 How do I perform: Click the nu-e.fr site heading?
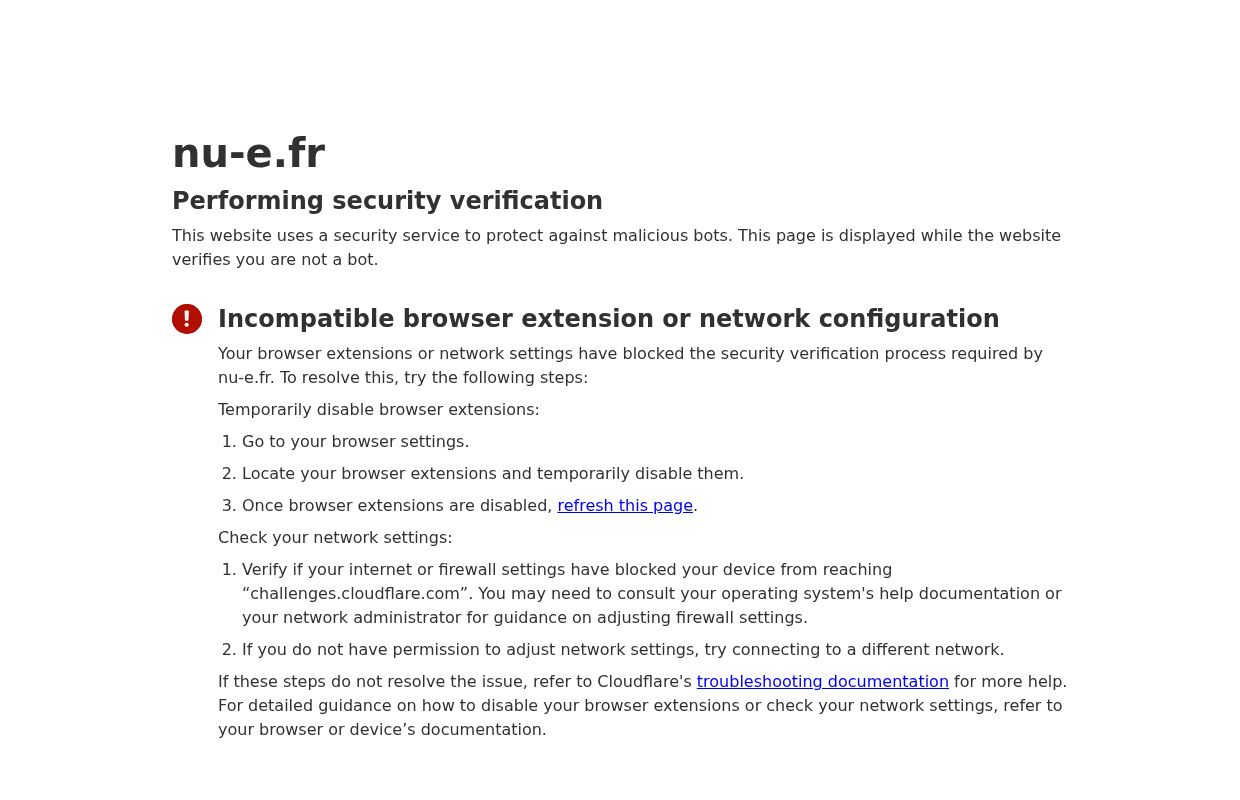pyautogui.click(x=248, y=154)
